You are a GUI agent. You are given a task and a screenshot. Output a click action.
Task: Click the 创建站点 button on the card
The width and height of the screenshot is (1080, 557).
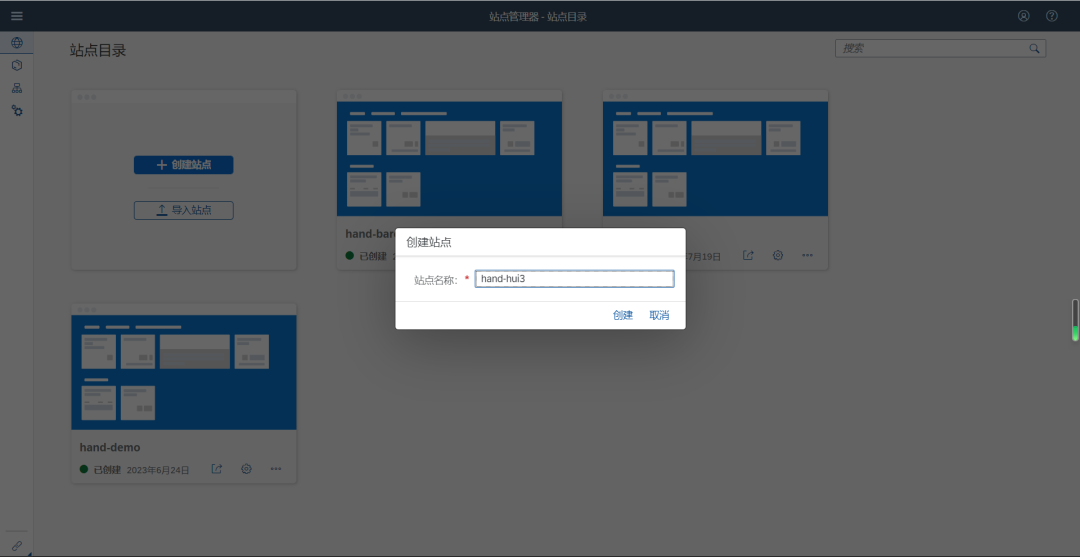pyautogui.click(x=183, y=165)
